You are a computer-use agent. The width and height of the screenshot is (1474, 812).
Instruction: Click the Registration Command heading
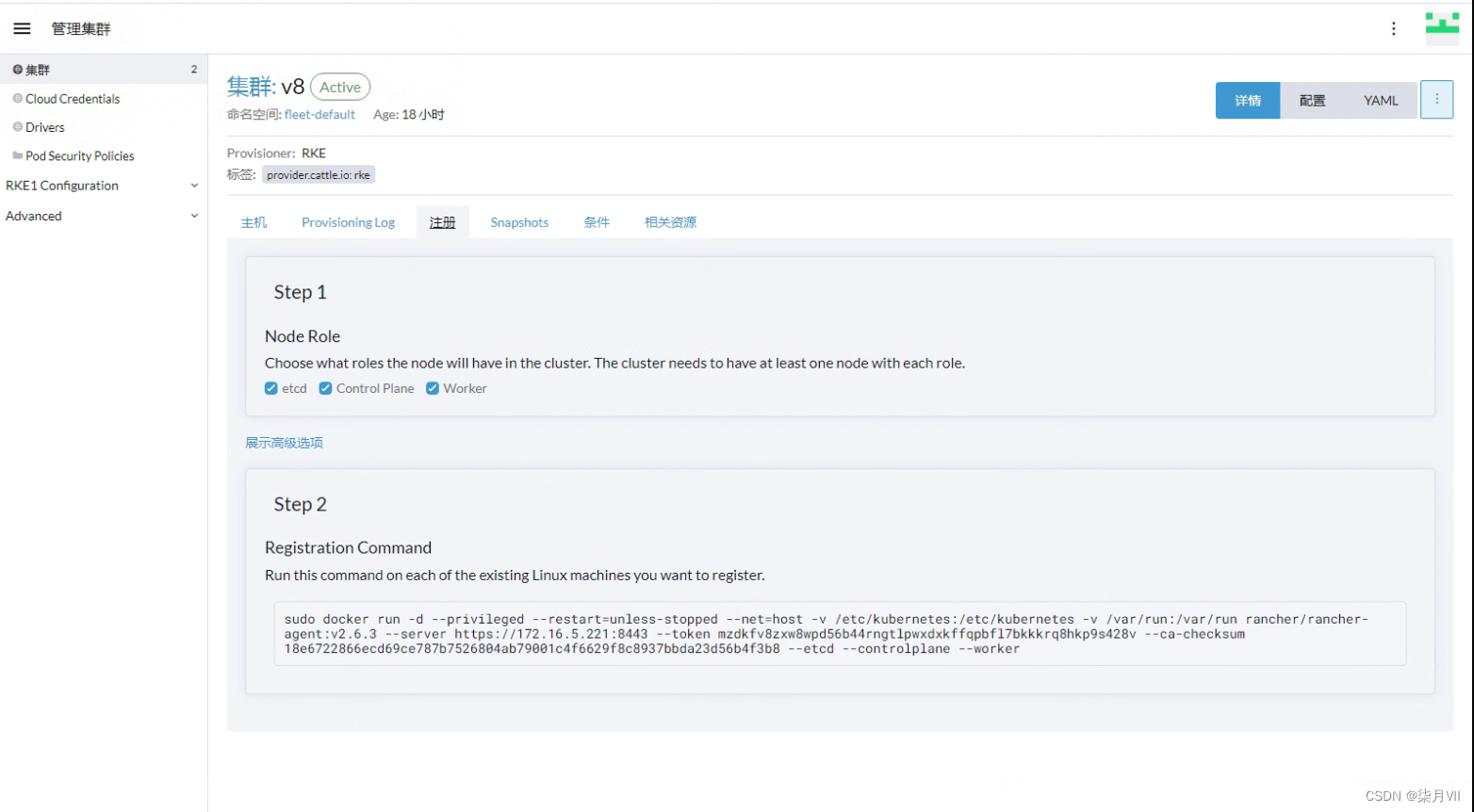coord(348,547)
